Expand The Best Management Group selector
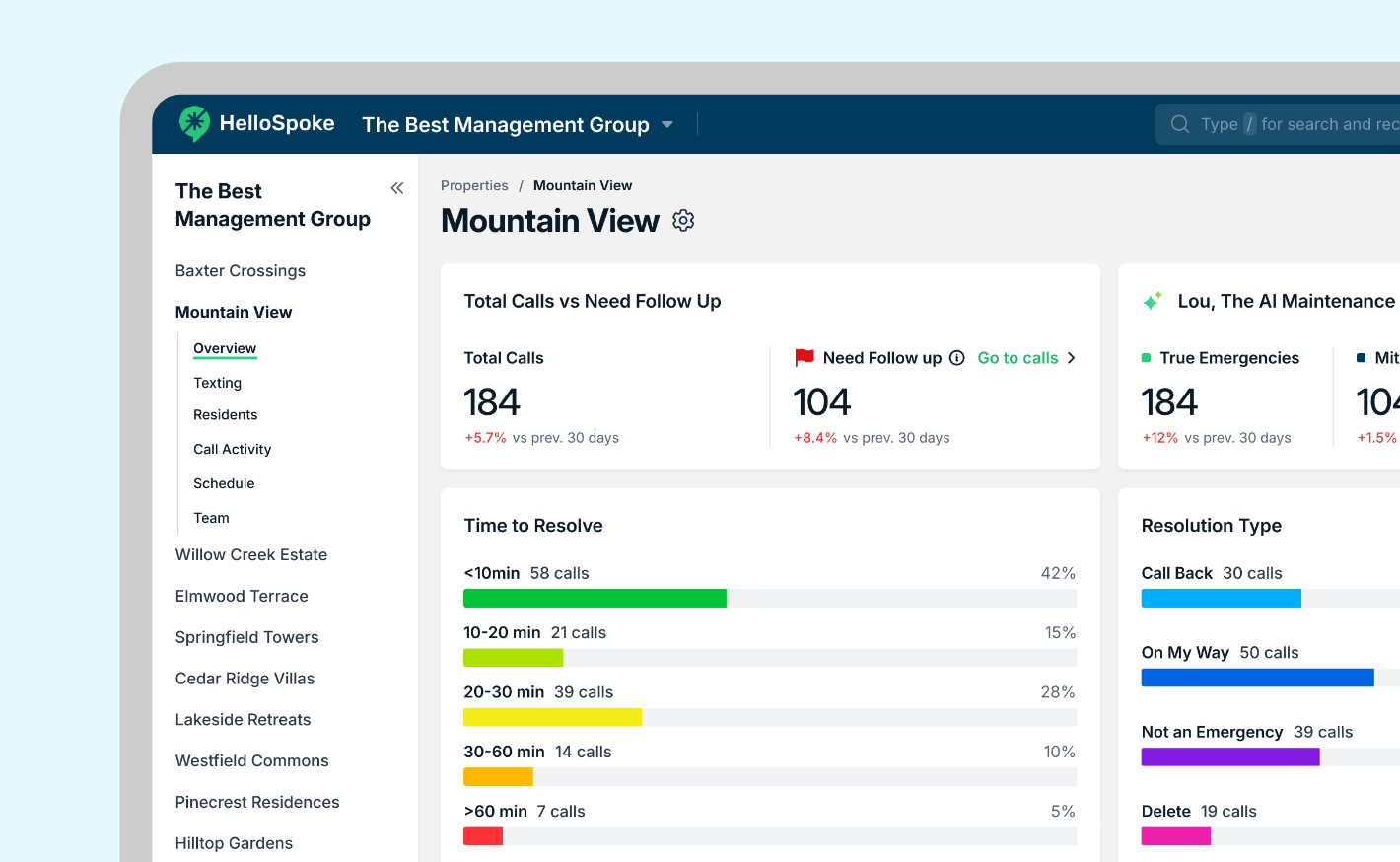The height and width of the screenshot is (862, 1400). (667, 125)
